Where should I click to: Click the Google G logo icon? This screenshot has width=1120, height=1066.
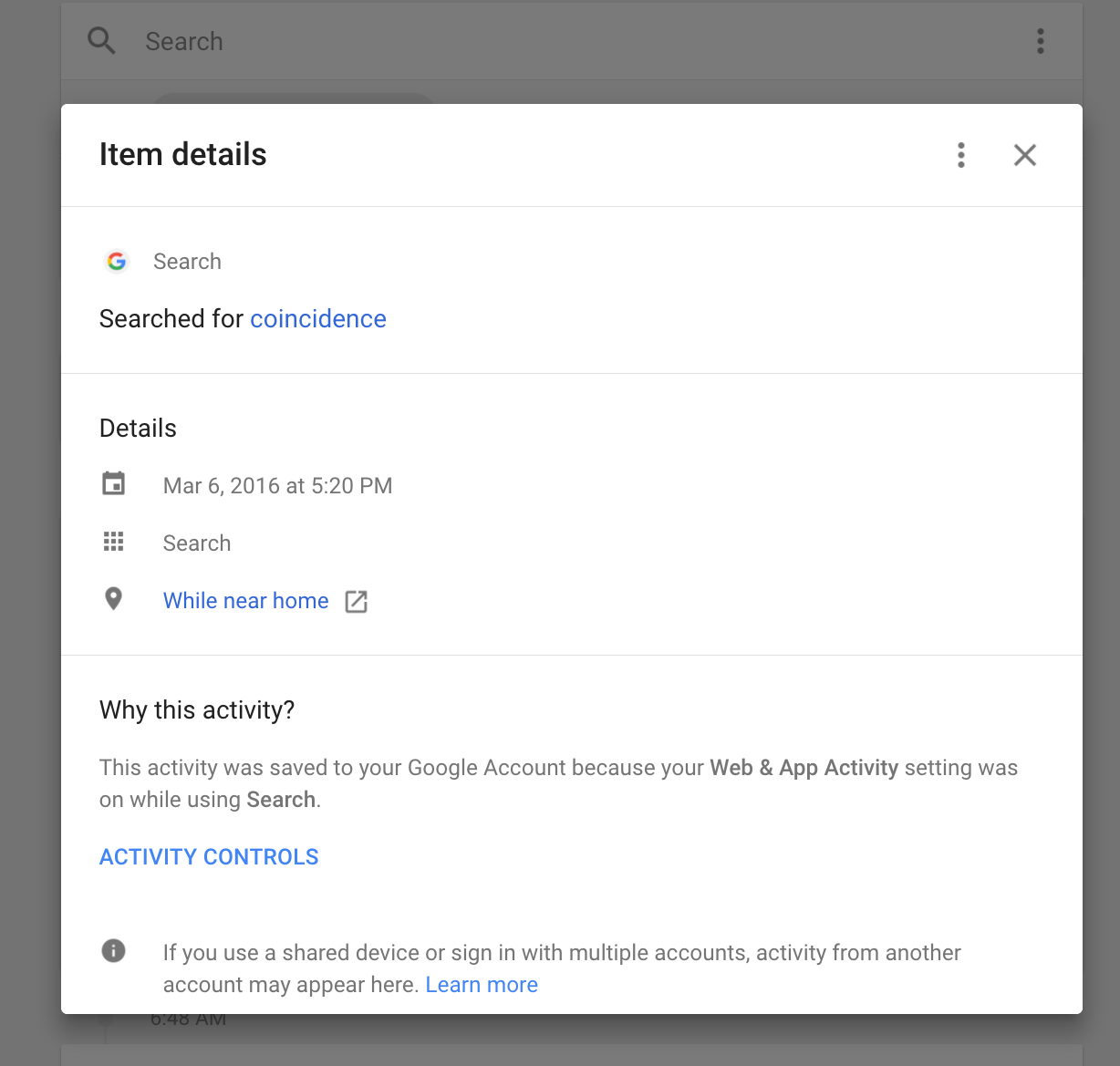[x=117, y=262]
